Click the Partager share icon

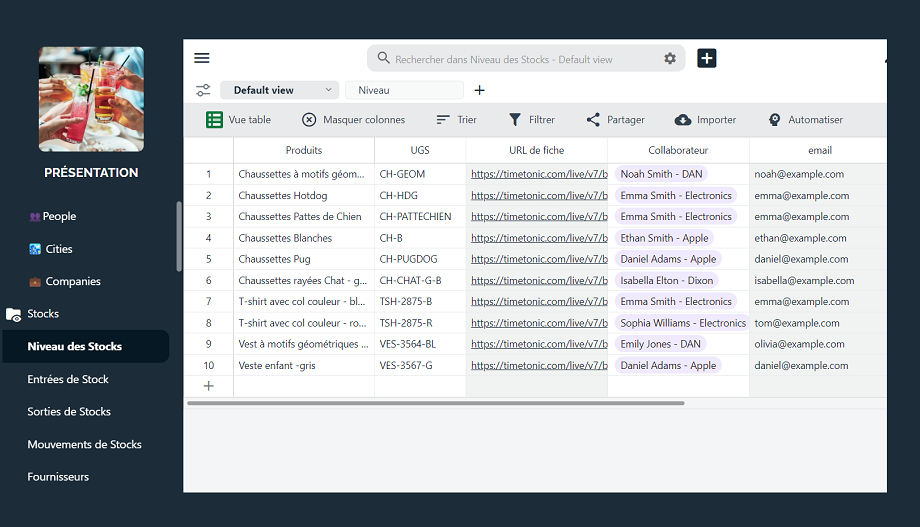coord(593,120)
